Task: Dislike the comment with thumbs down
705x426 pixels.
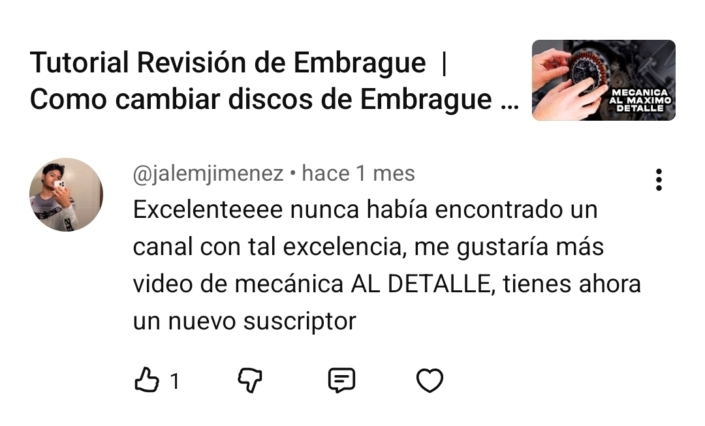Action: (x=250, y=381)
